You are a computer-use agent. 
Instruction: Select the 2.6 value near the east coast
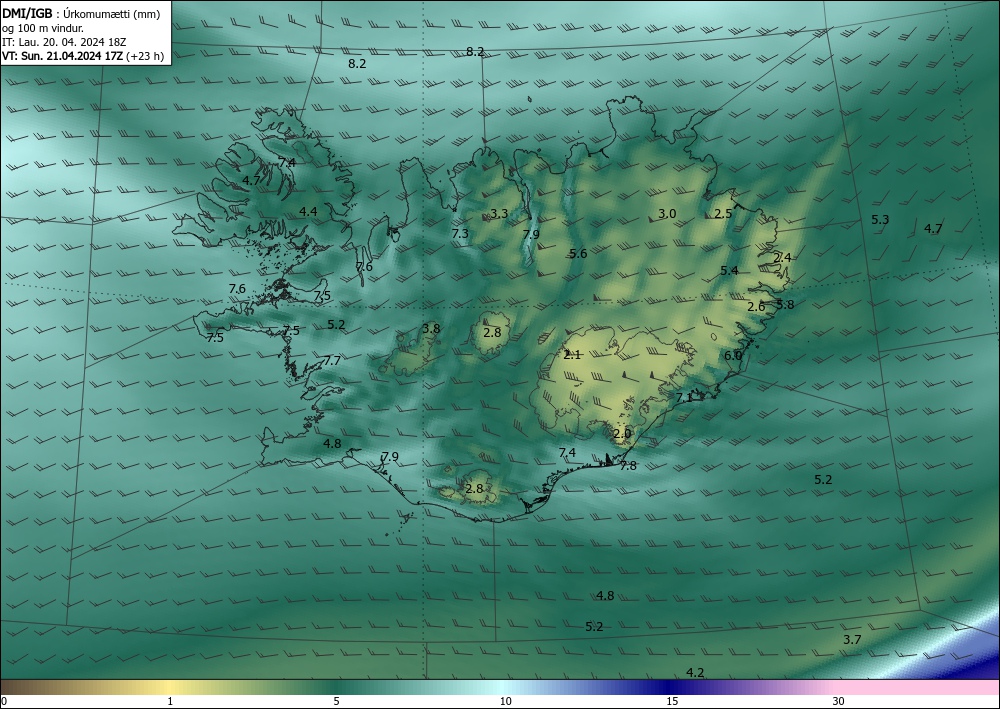pos(756,307)
